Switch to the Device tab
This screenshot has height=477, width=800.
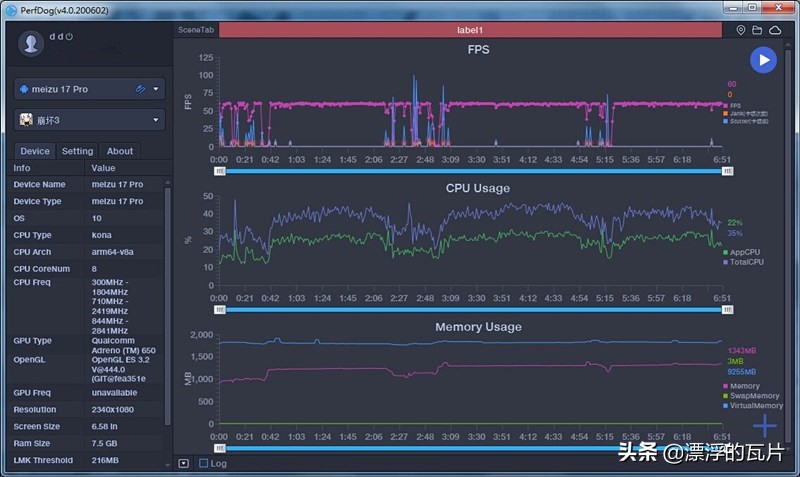35,151
